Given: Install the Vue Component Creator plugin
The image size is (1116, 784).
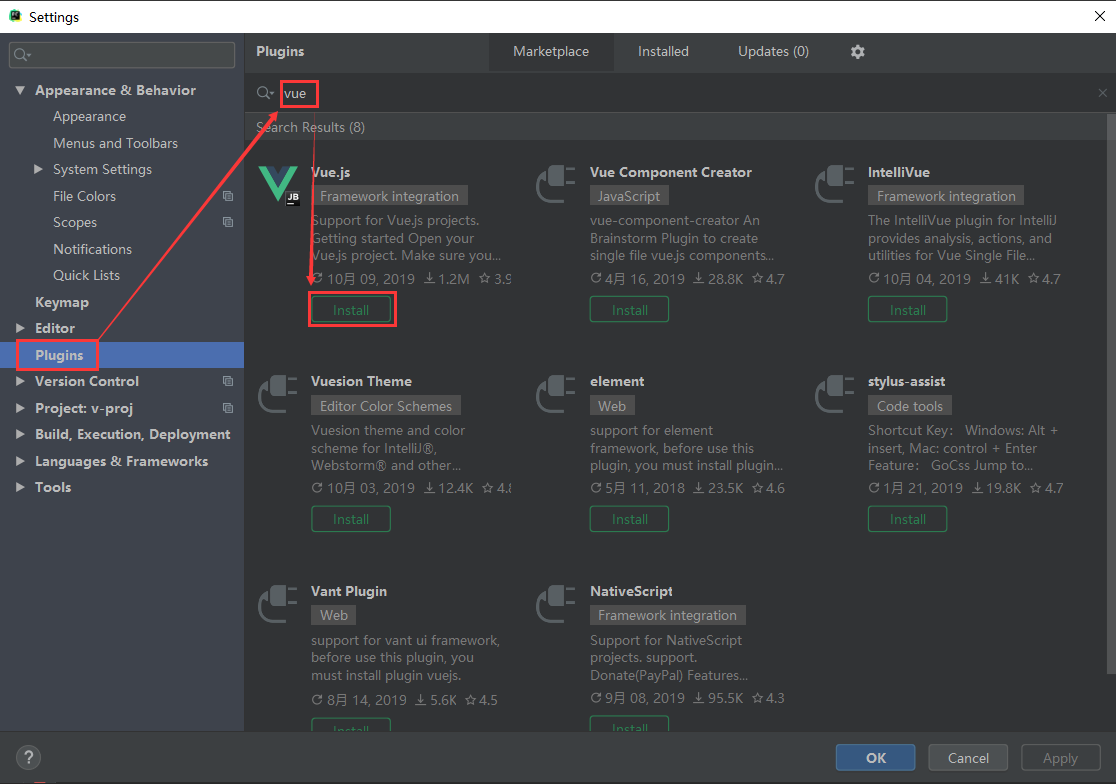Looking at the screenshot, I should click(629, 309).
